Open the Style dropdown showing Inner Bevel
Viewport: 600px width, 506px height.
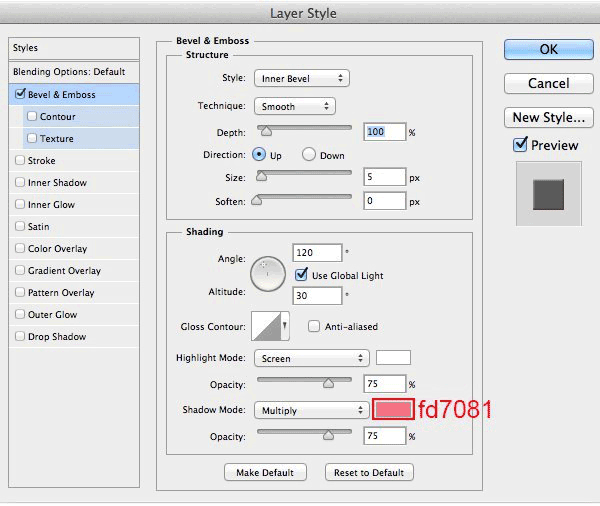(x=302, y=78)
